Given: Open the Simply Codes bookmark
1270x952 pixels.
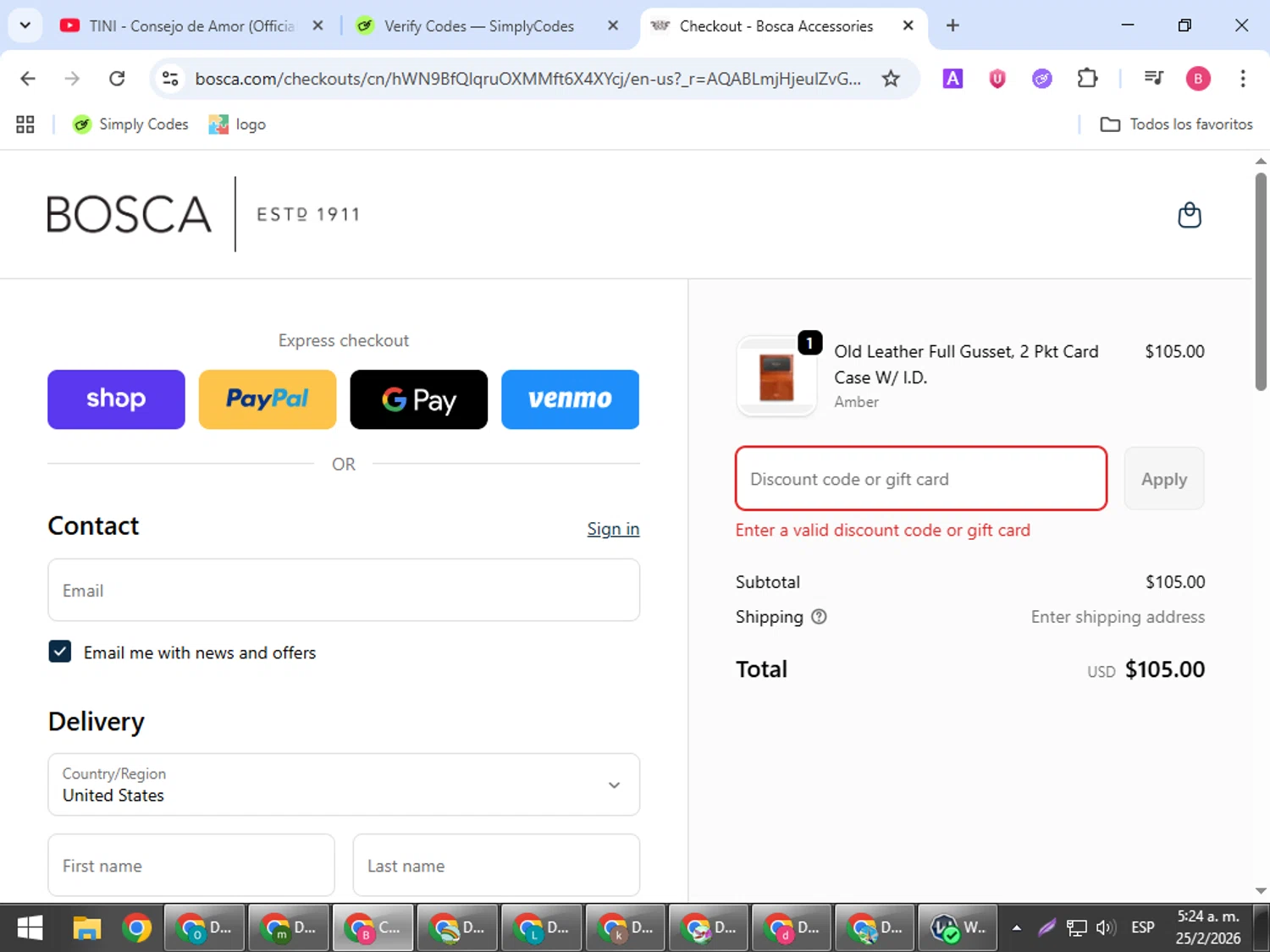Looking at the screenshot, I should click(x=130, y=124).
